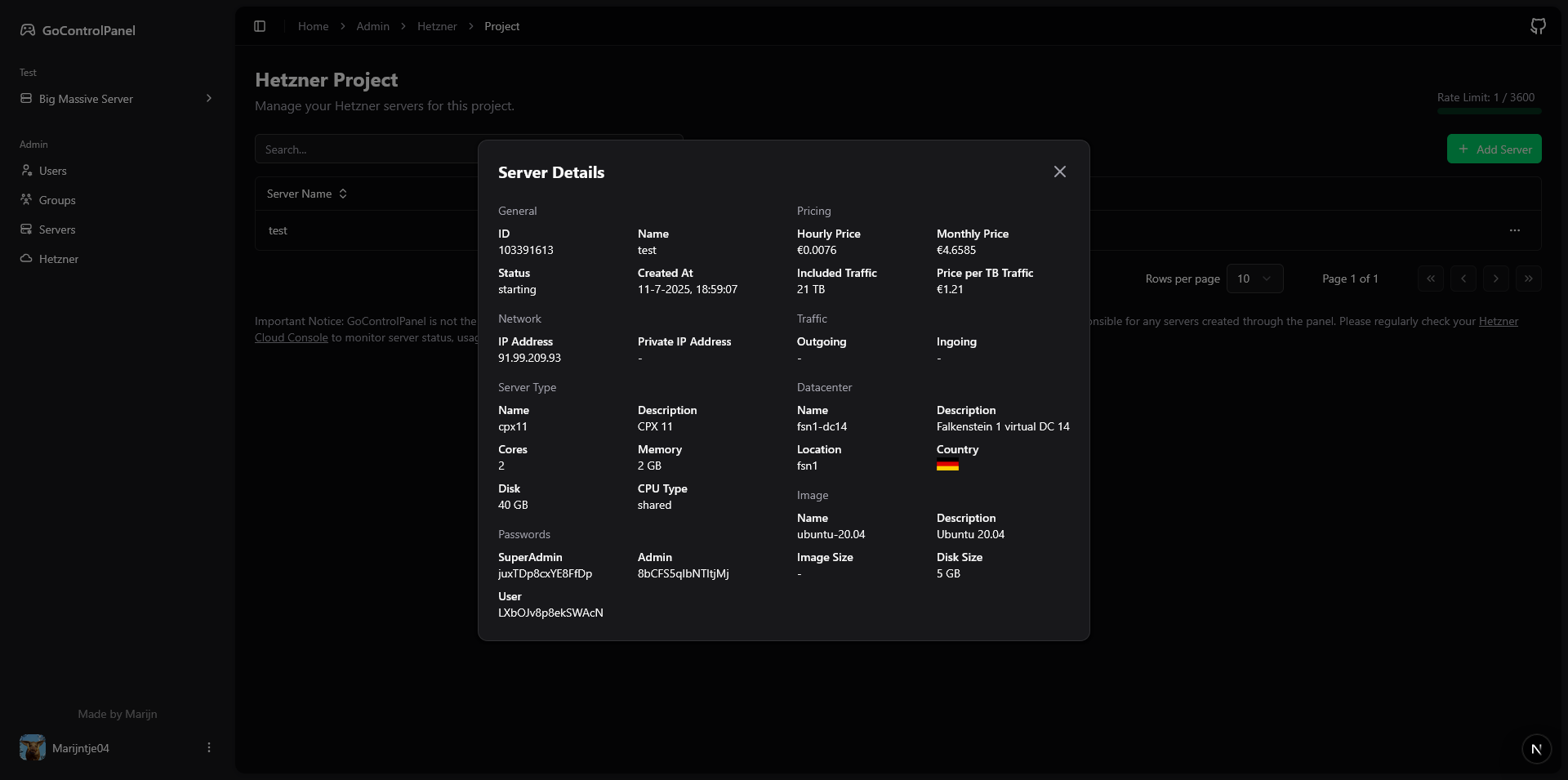Click the German flag country icon
Image resolution: width=1568 pixels, height=780 pixels.
[947, 466]
